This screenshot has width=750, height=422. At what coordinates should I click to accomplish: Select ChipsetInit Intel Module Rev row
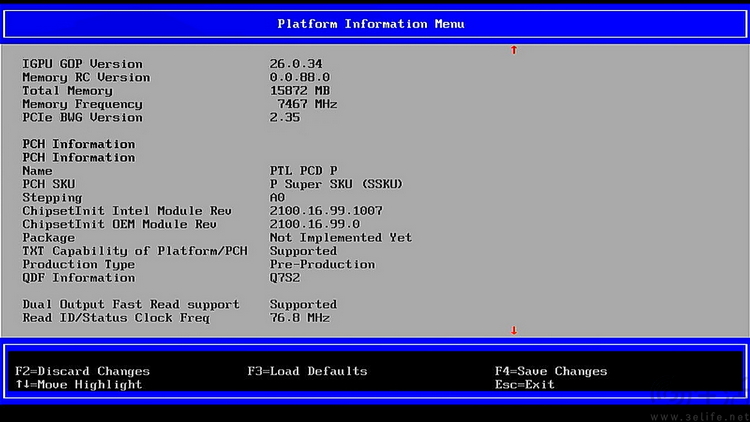(x=127, y=211)
